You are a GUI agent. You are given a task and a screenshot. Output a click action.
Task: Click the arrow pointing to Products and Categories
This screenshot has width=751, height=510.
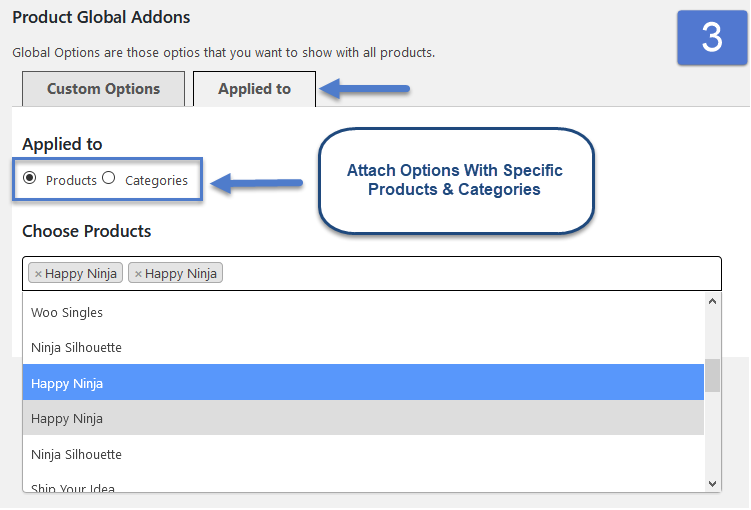tap(257, 183)
